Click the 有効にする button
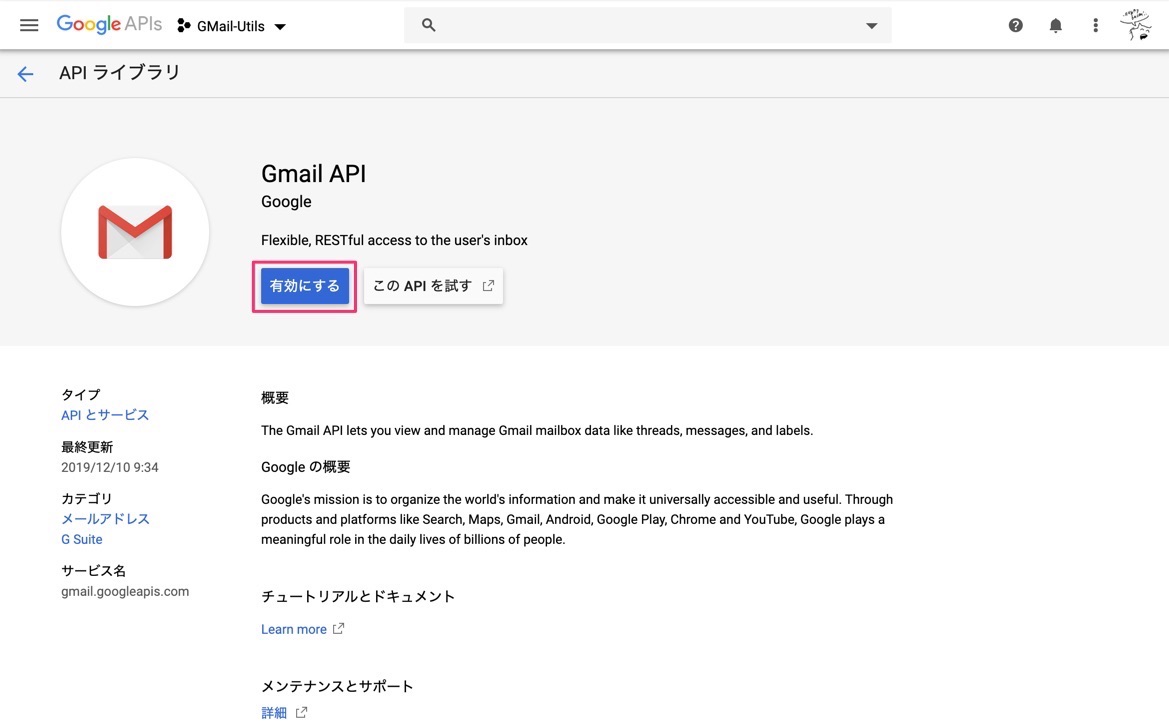 [x=304, y=285]
